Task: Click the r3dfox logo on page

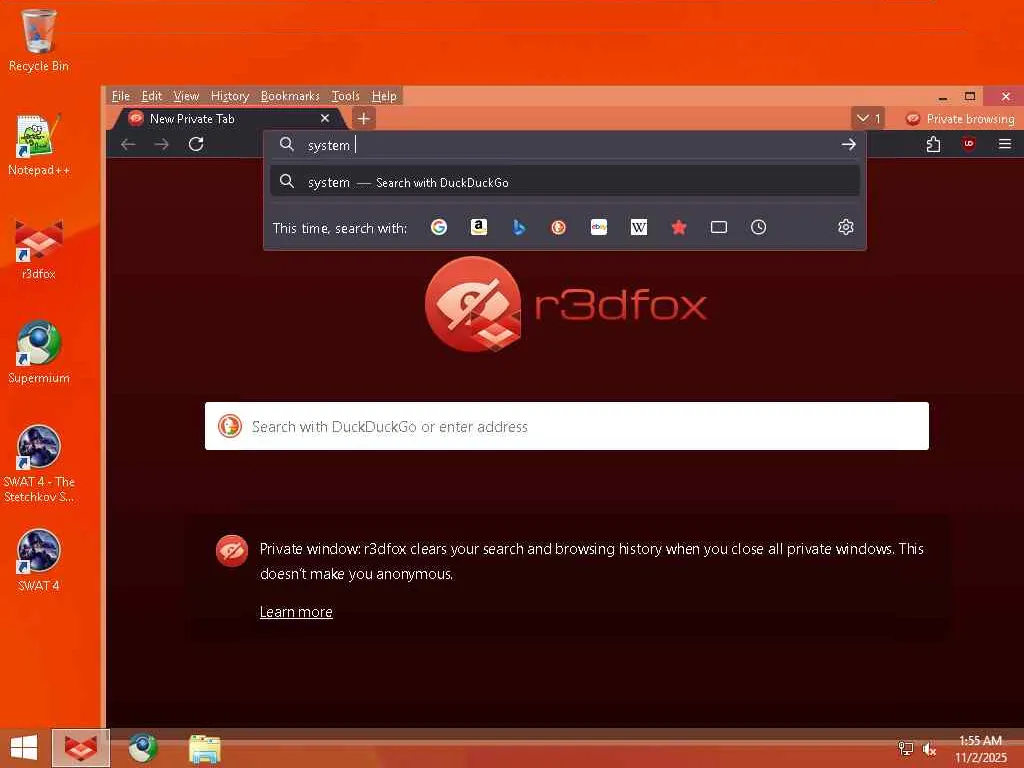Action: tap(566, 304)
